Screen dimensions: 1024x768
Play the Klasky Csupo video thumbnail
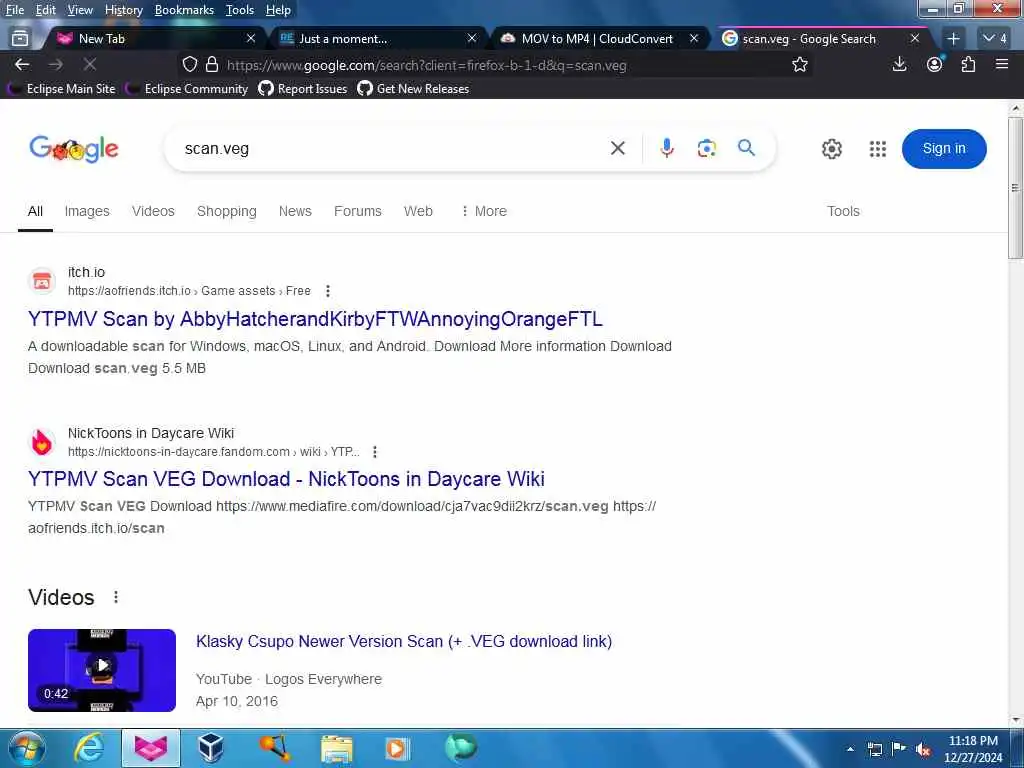(102, 670)
